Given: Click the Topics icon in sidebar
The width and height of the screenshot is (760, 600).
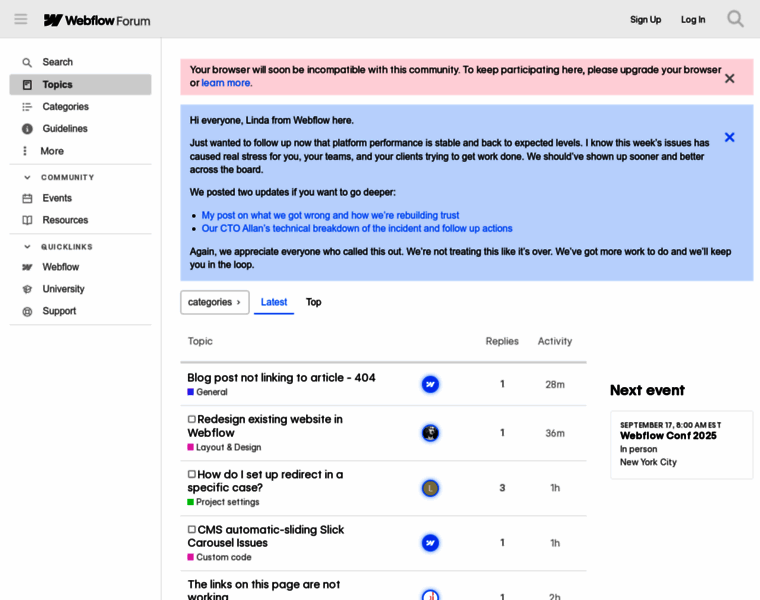Looking at the screenshot, I should pos(27,85).
